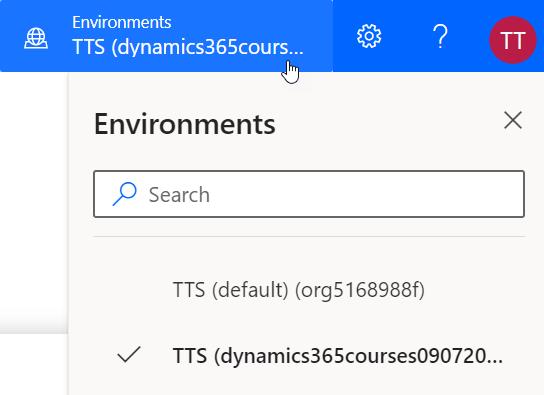This screenshot has height=395, width=544.
Task: Click the globe Environments icon in header
Action: (36, 38)
